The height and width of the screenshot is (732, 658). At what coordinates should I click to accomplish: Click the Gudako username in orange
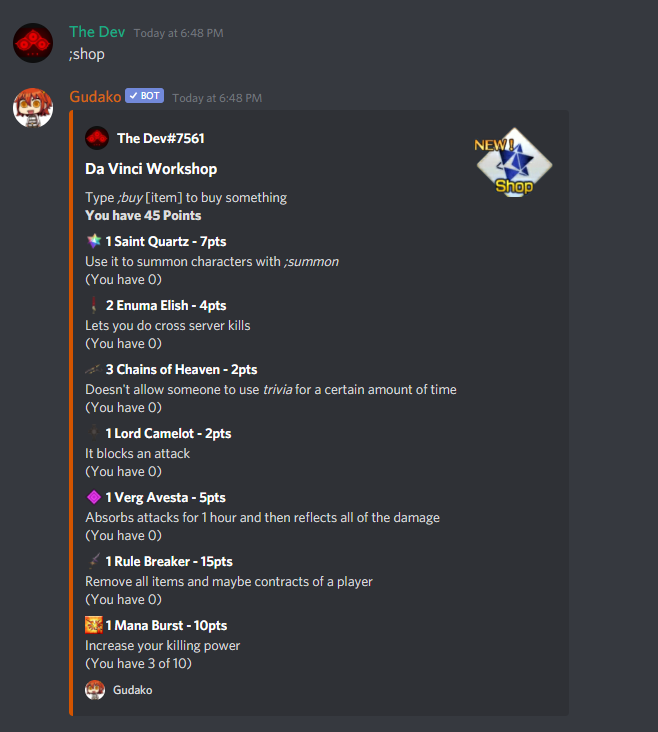pyautogui.click(x=95, y=97)
